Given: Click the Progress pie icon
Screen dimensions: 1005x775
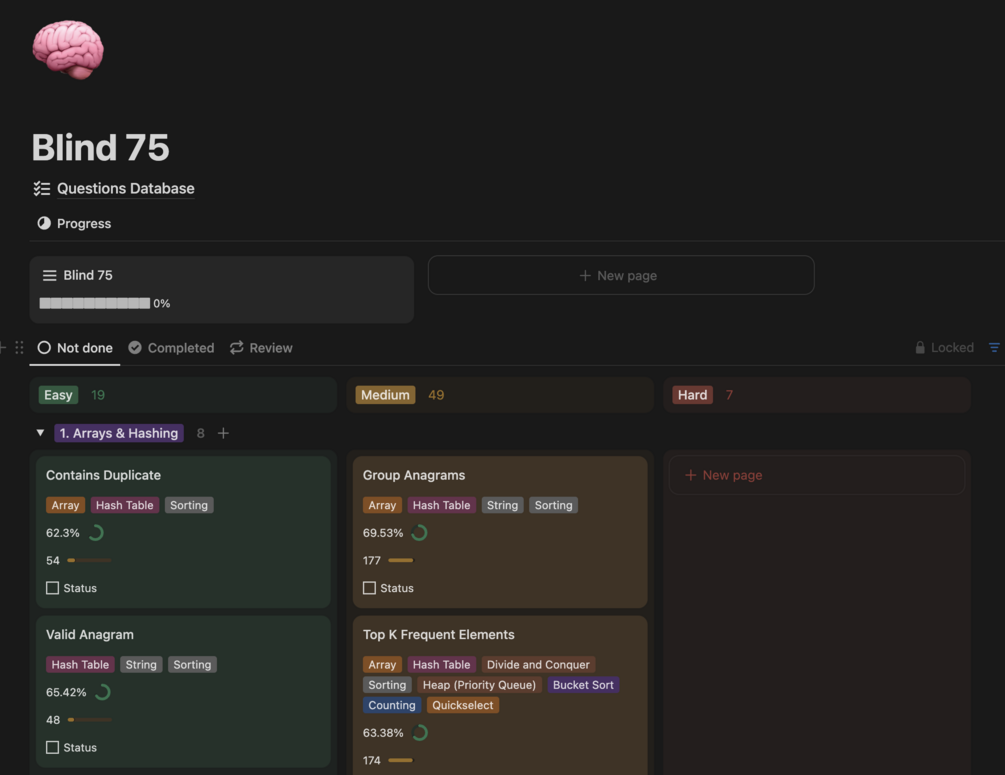Looking at the screenshot, I should click(x=44, y=223).
